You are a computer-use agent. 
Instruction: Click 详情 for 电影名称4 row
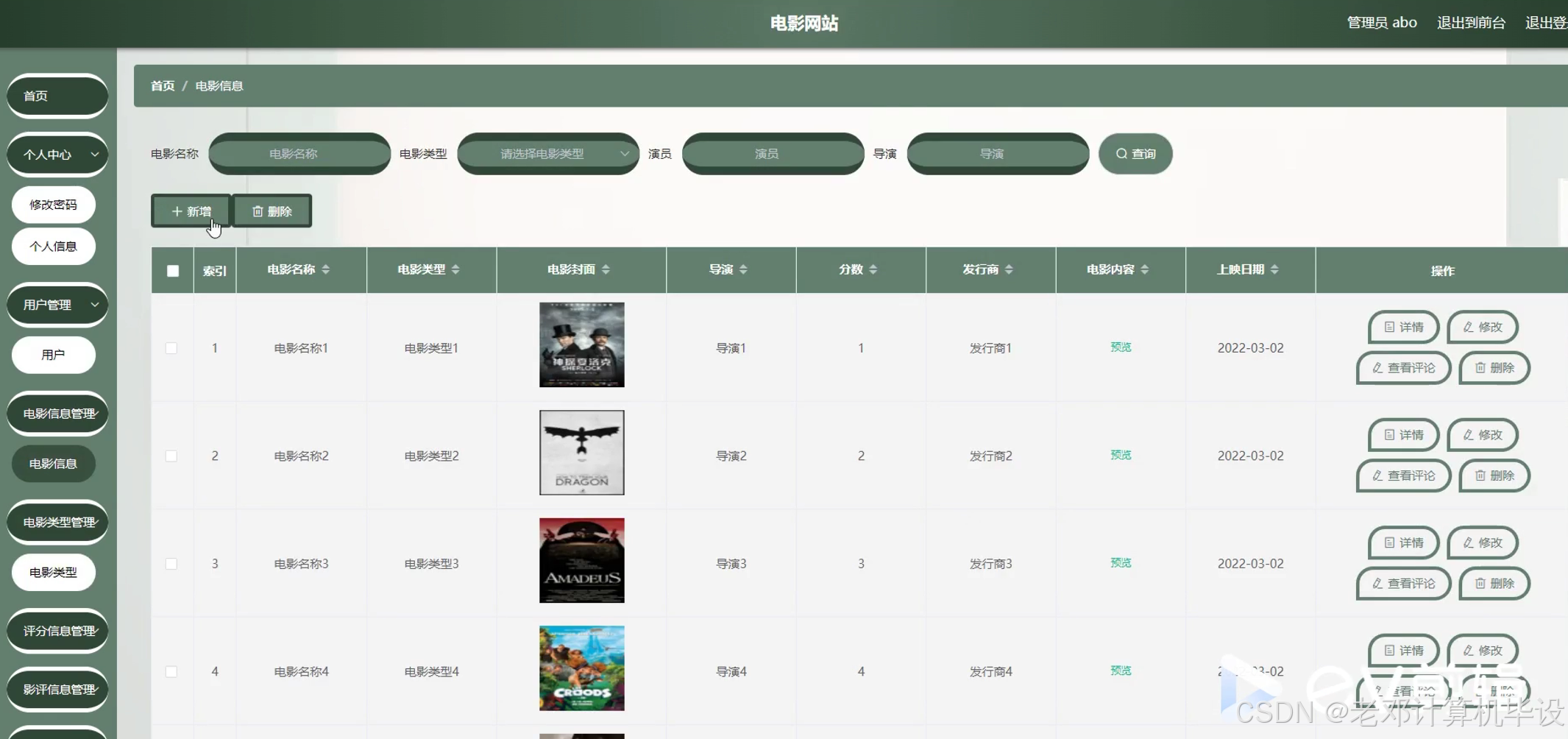(1404, 651)
